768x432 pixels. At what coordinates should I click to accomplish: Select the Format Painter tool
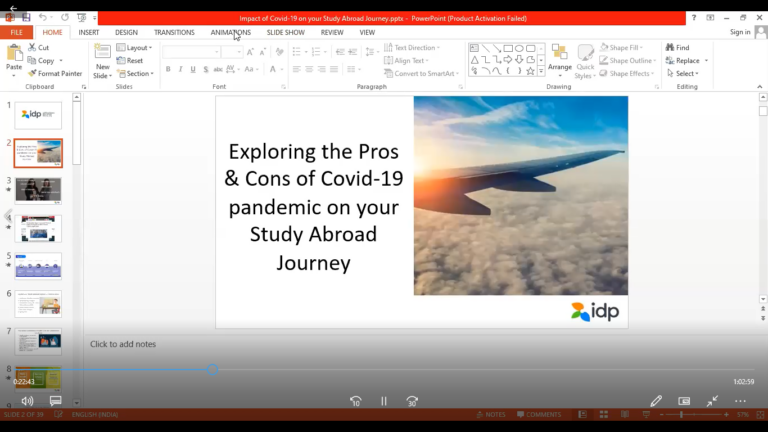pos(55,73)
